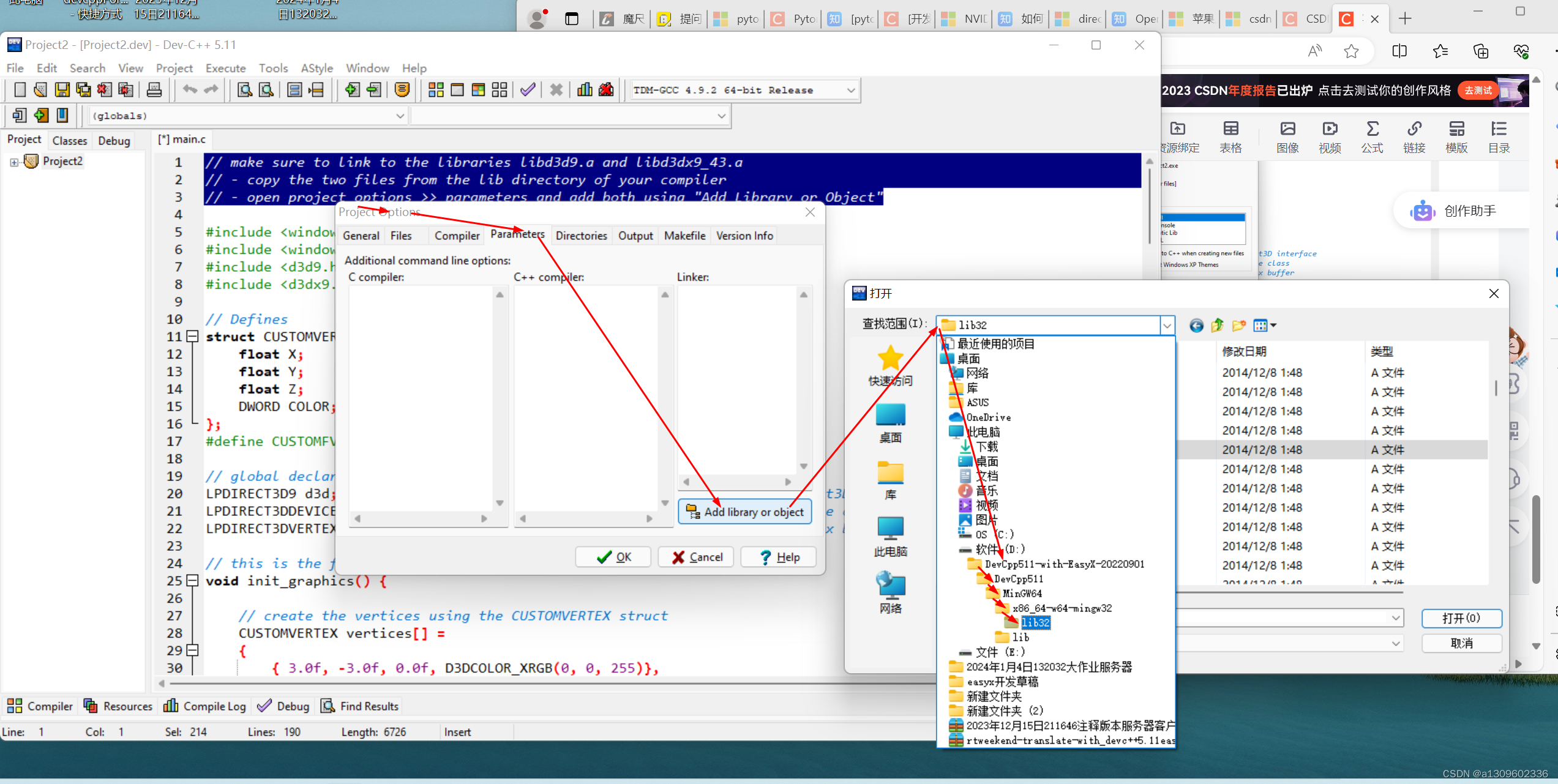Click the Add library or object button

pyautogui.click(x=745, y=512)
